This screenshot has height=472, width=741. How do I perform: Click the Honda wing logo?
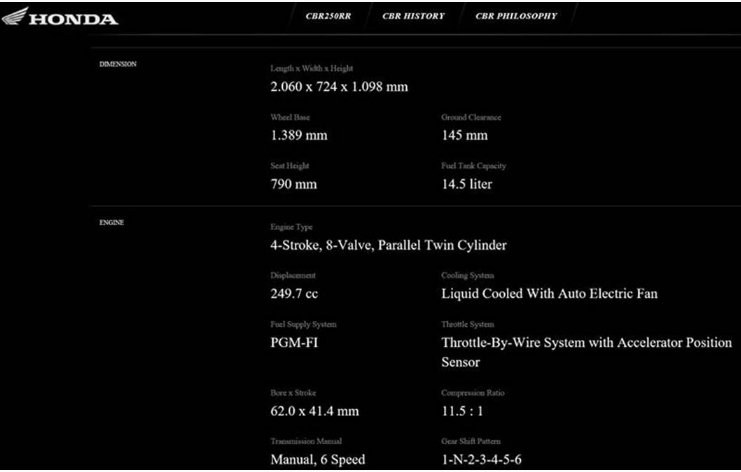coord(15,17)
